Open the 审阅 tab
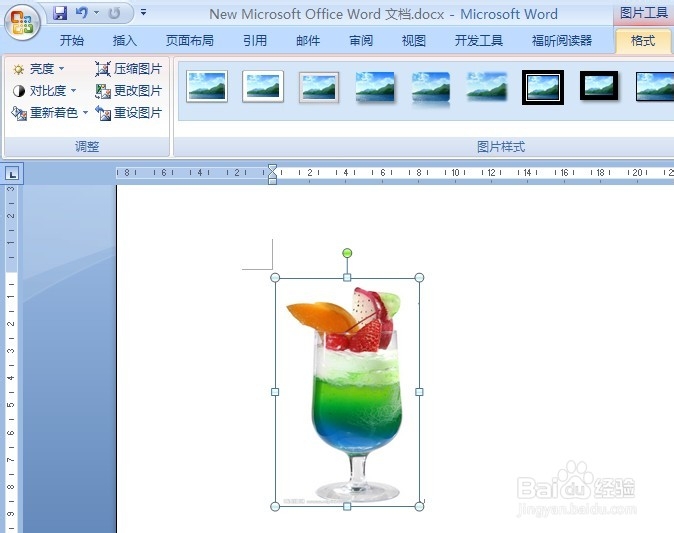Image resolution: width=674 pixels, height=533 pixels. click(x=361, y=40)
